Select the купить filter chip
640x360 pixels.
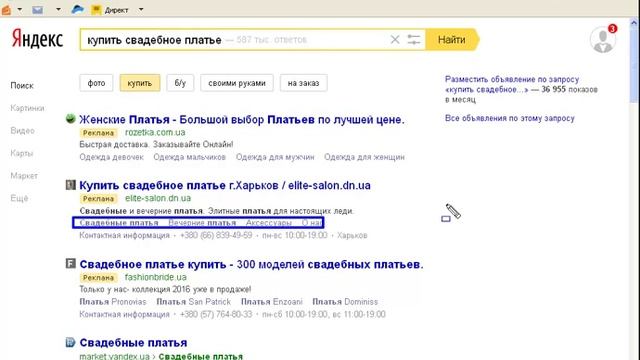coord(140,83)
